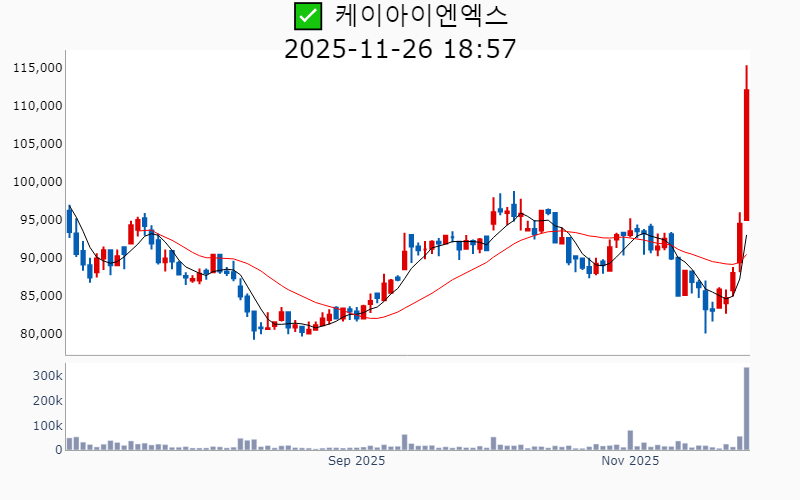Click the 105,000 price axis label

(x=38, y=144)
